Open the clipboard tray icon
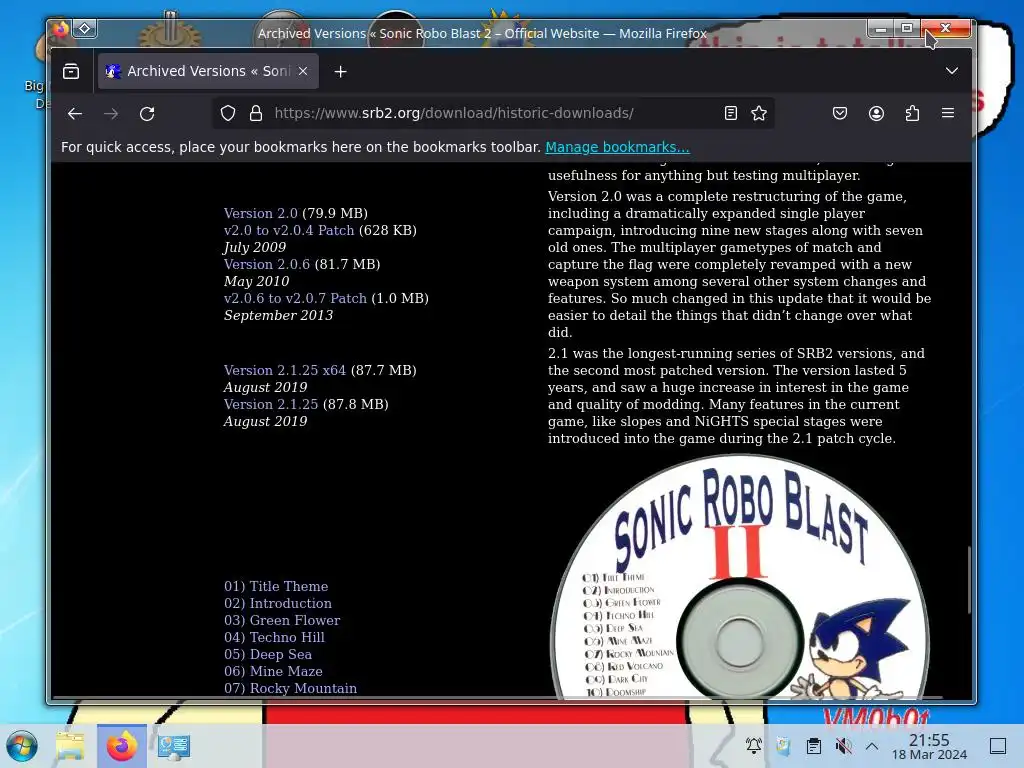The width and height of the screenshot is (1024, 768). point(814,745)
